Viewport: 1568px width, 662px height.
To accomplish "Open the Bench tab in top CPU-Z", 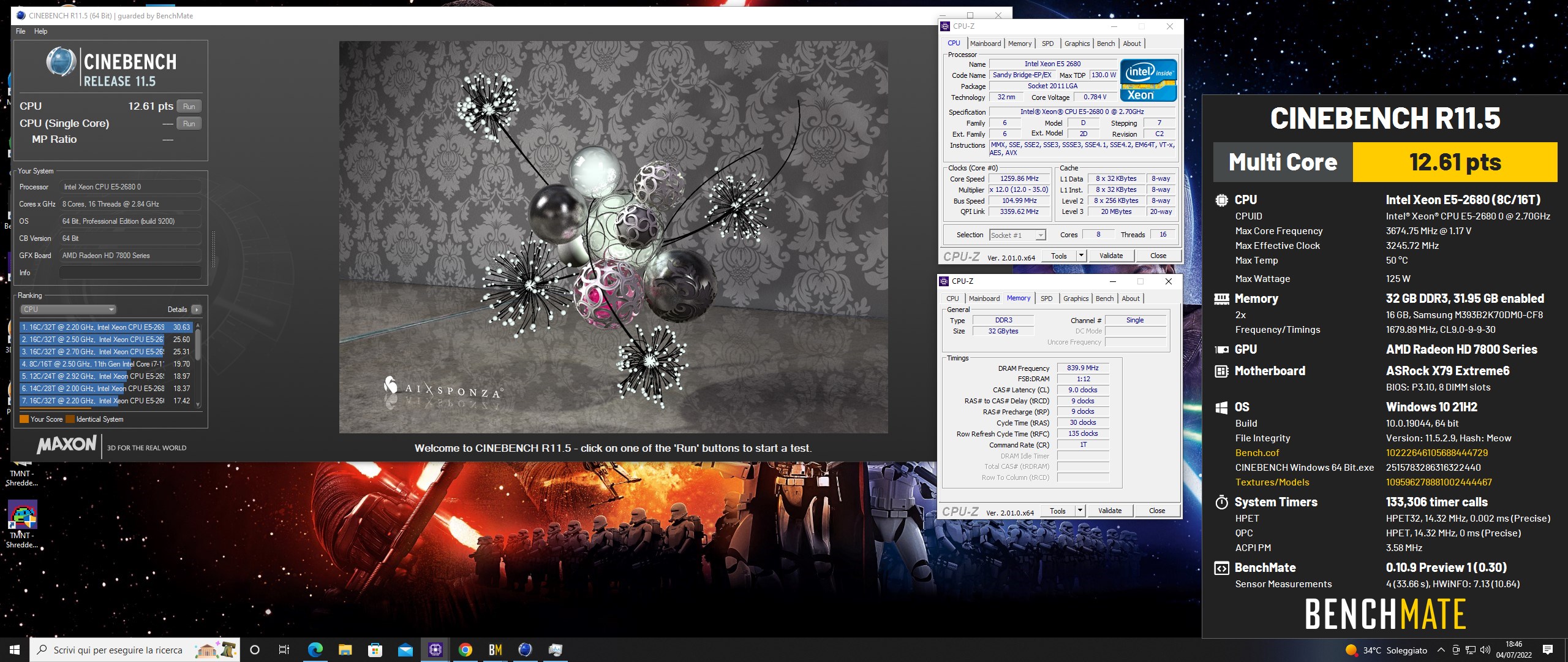I will click(1106, 44).
